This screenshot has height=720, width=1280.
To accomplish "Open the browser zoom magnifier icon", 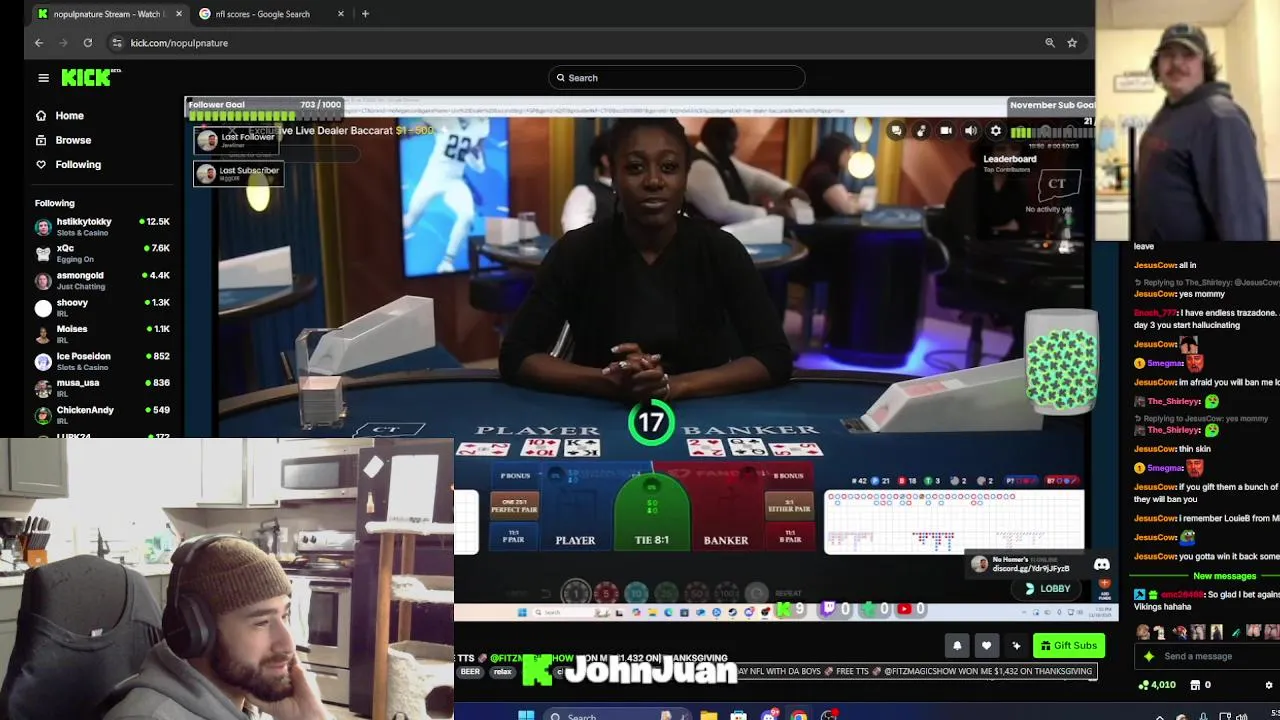I will [x=1050, y=43].
